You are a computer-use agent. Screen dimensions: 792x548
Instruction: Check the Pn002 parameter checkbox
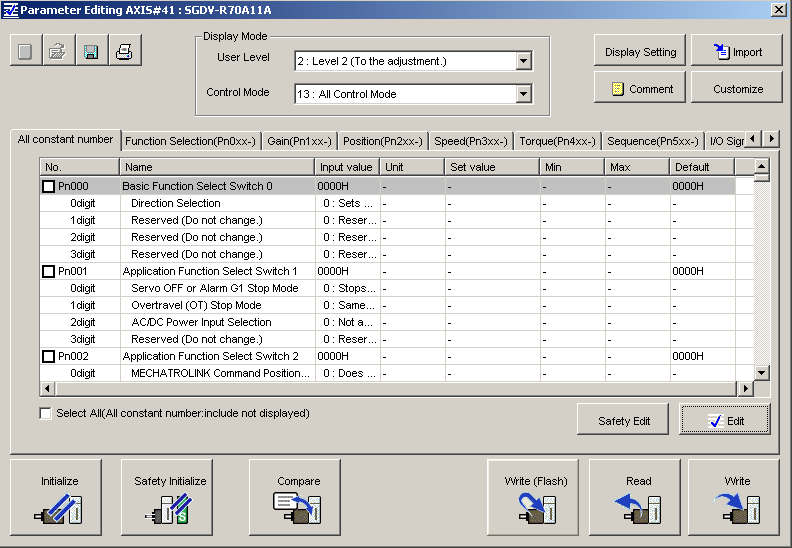point(48,356)
